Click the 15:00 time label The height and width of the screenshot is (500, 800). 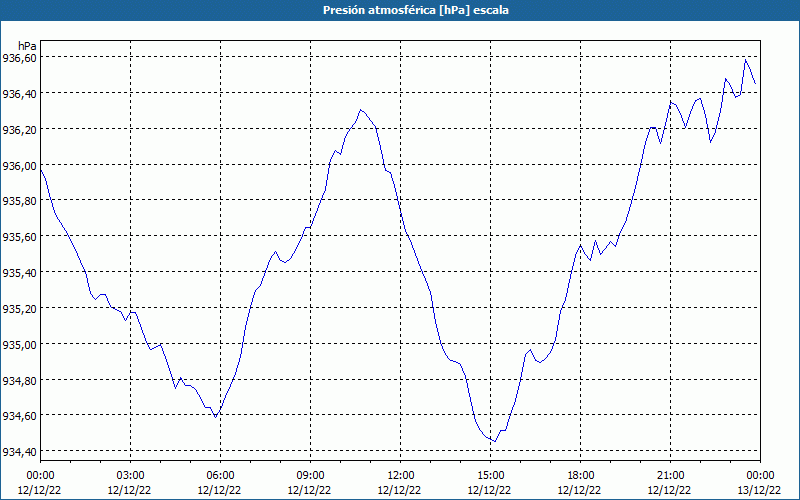click(x=490, y=476)
